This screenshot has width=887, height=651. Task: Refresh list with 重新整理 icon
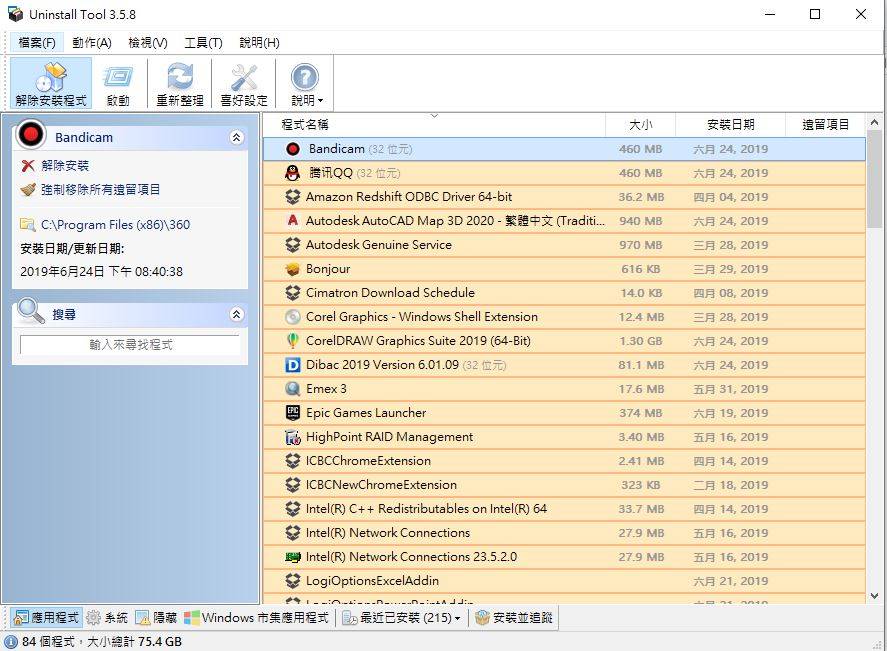tap(180, 77)
